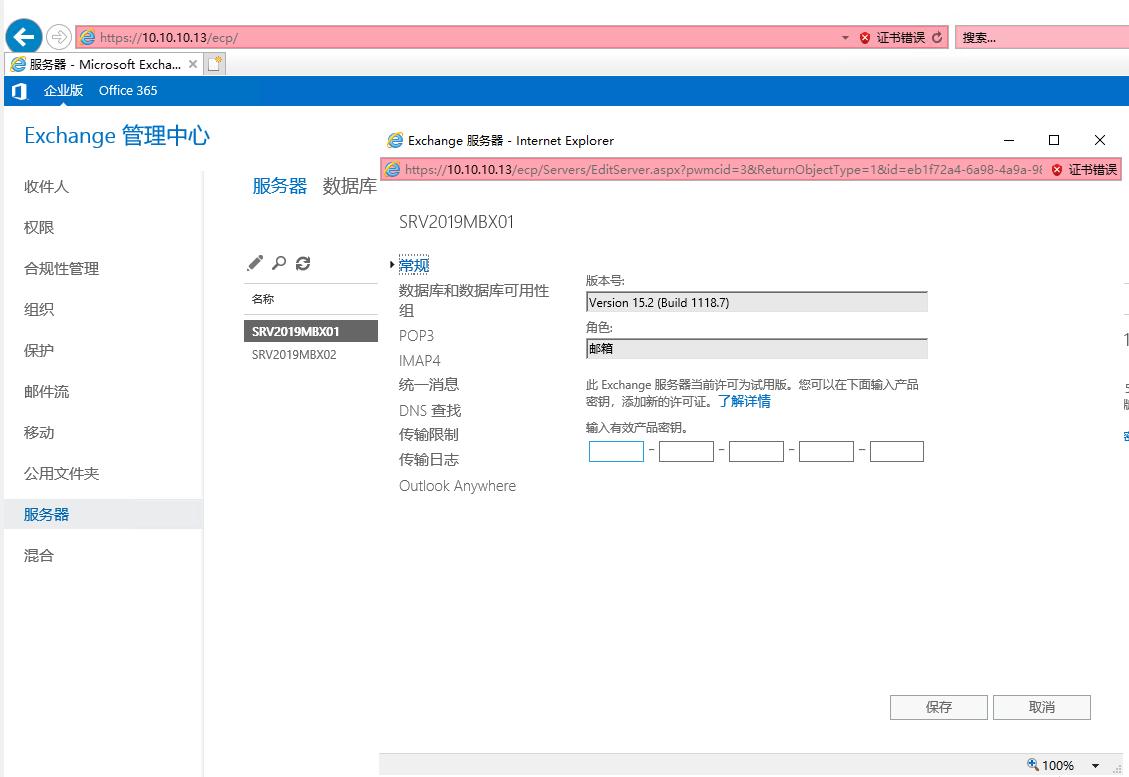Open a new tab using the new tab icon
Image resolution: width=1129 pixels, height=777 pixels.
coord(215,62)
